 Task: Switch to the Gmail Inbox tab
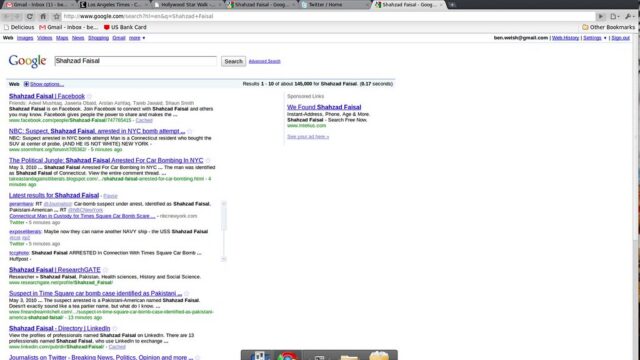pos(39,5)
